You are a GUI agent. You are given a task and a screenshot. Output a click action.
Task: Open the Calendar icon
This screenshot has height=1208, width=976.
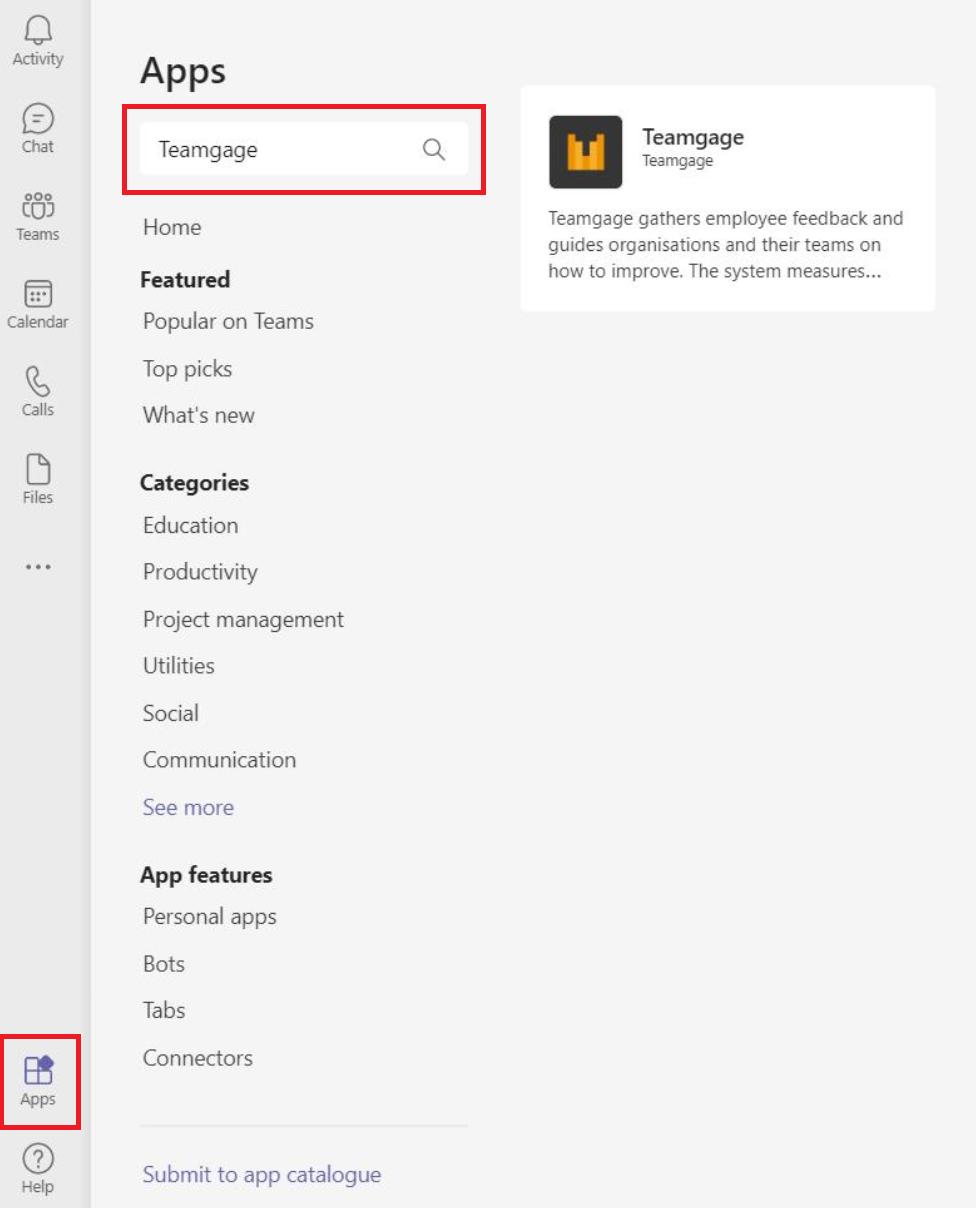(38, 294)
